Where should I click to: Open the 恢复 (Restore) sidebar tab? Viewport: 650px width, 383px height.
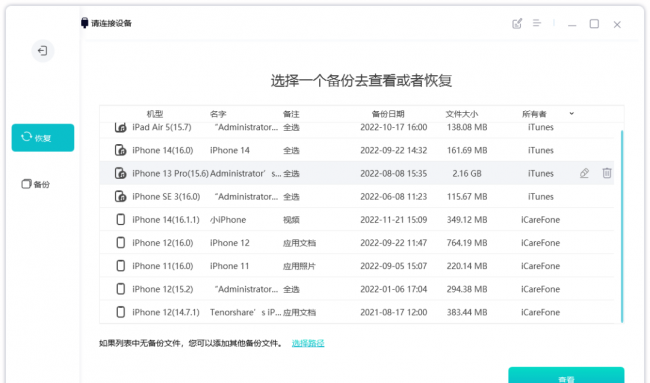(x=43, y=138)
